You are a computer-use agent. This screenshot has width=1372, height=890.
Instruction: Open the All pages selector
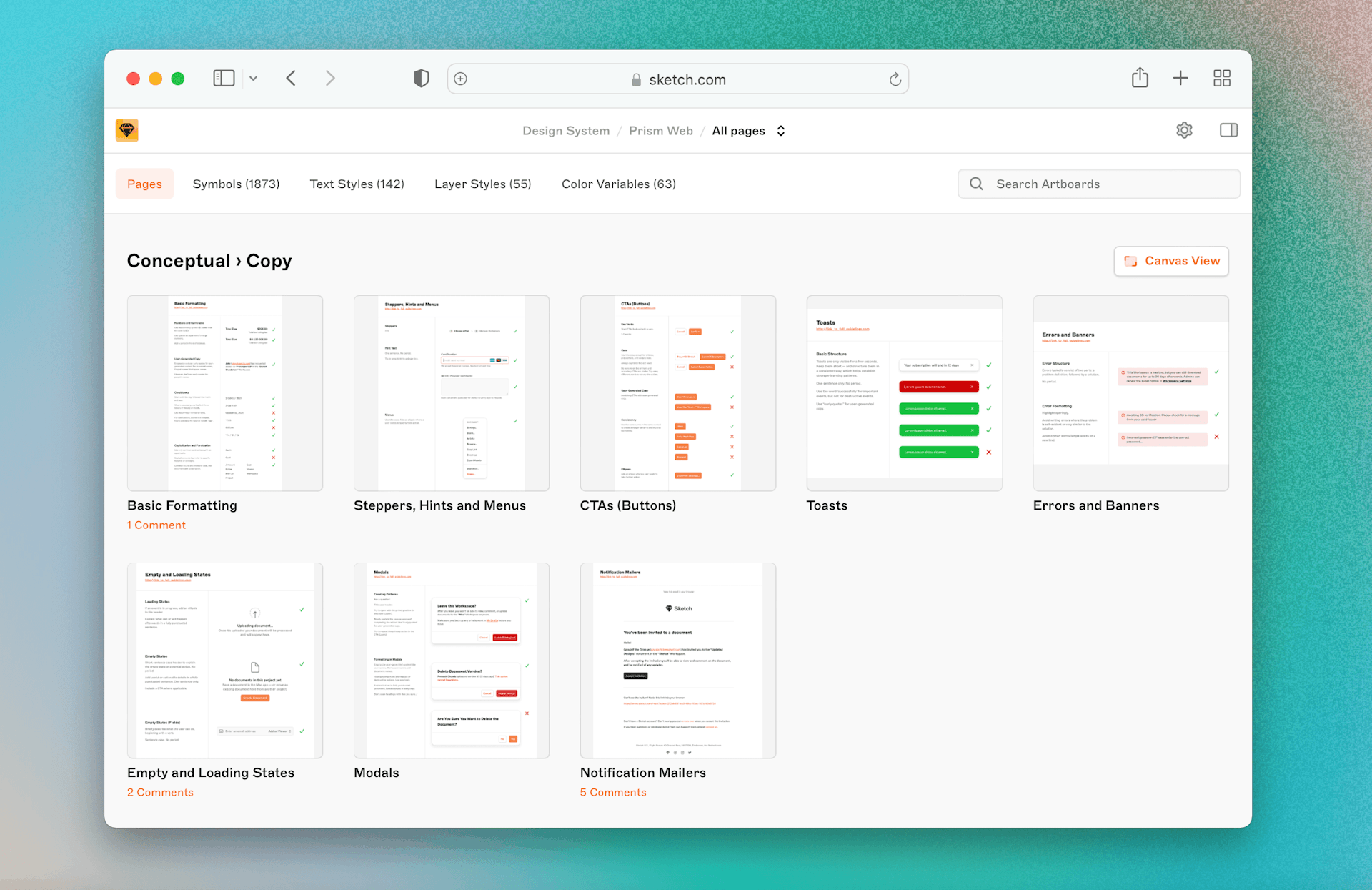coord(748,131)
